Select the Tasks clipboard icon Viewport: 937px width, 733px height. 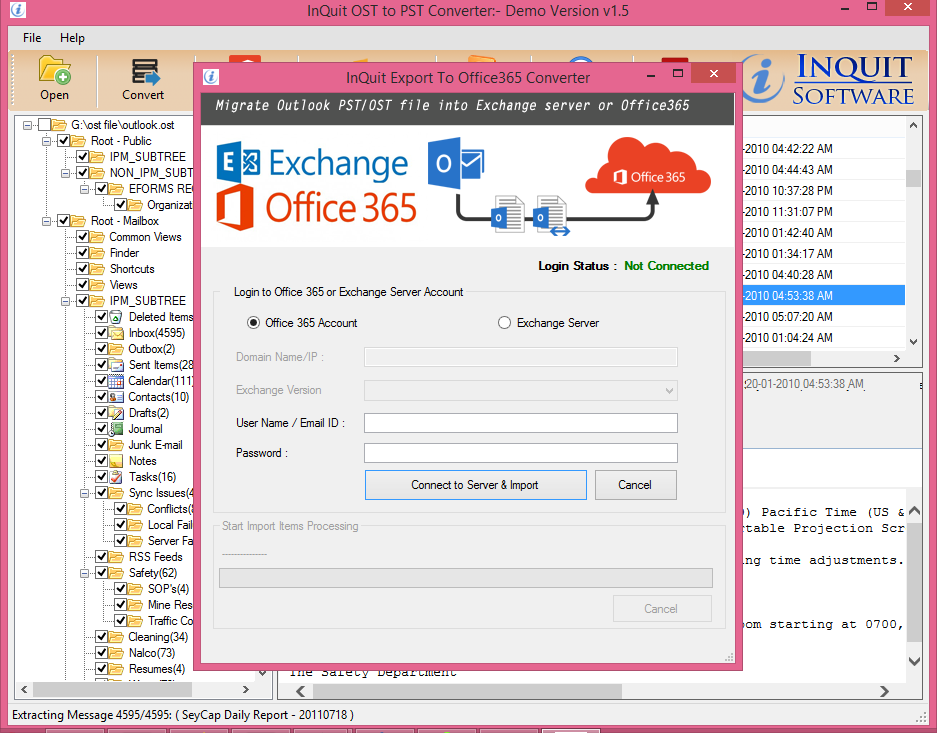pyautogui.click(x=117, y=477)
